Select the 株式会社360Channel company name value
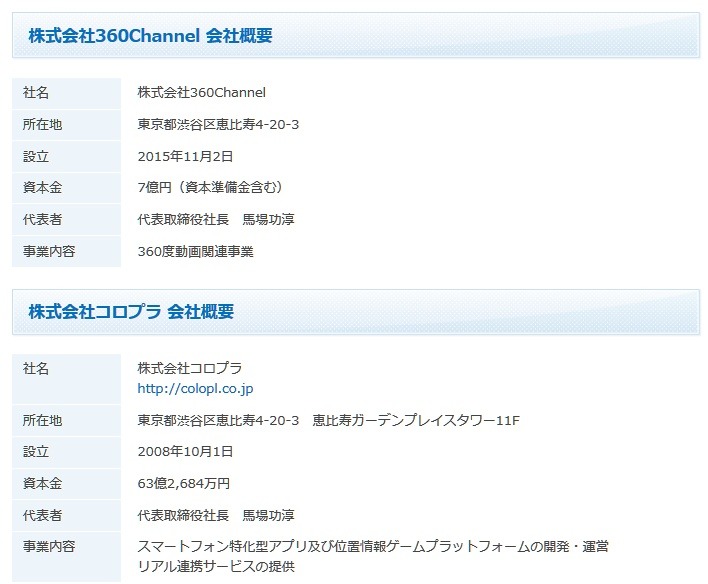The height and width of the screenshot is (584, 708). point(201,93)
